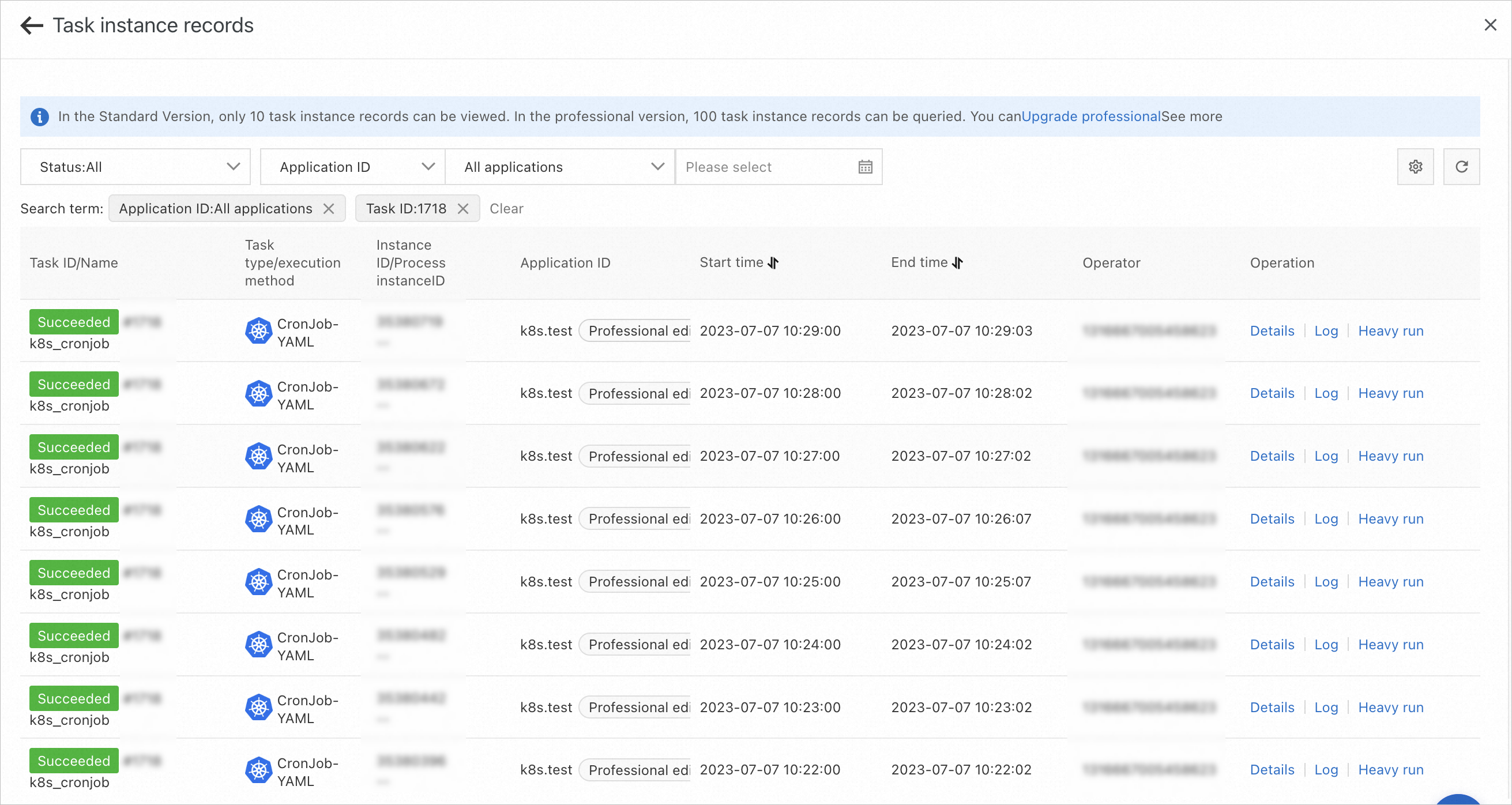View Log for the 10:23:00 instance

click(x=1326, y=707)
